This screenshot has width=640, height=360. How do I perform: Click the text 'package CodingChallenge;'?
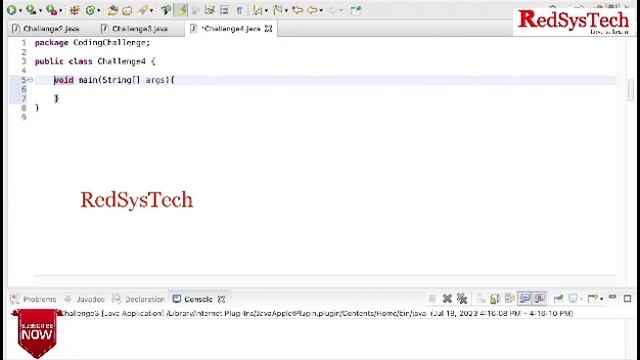pos(93,42)
